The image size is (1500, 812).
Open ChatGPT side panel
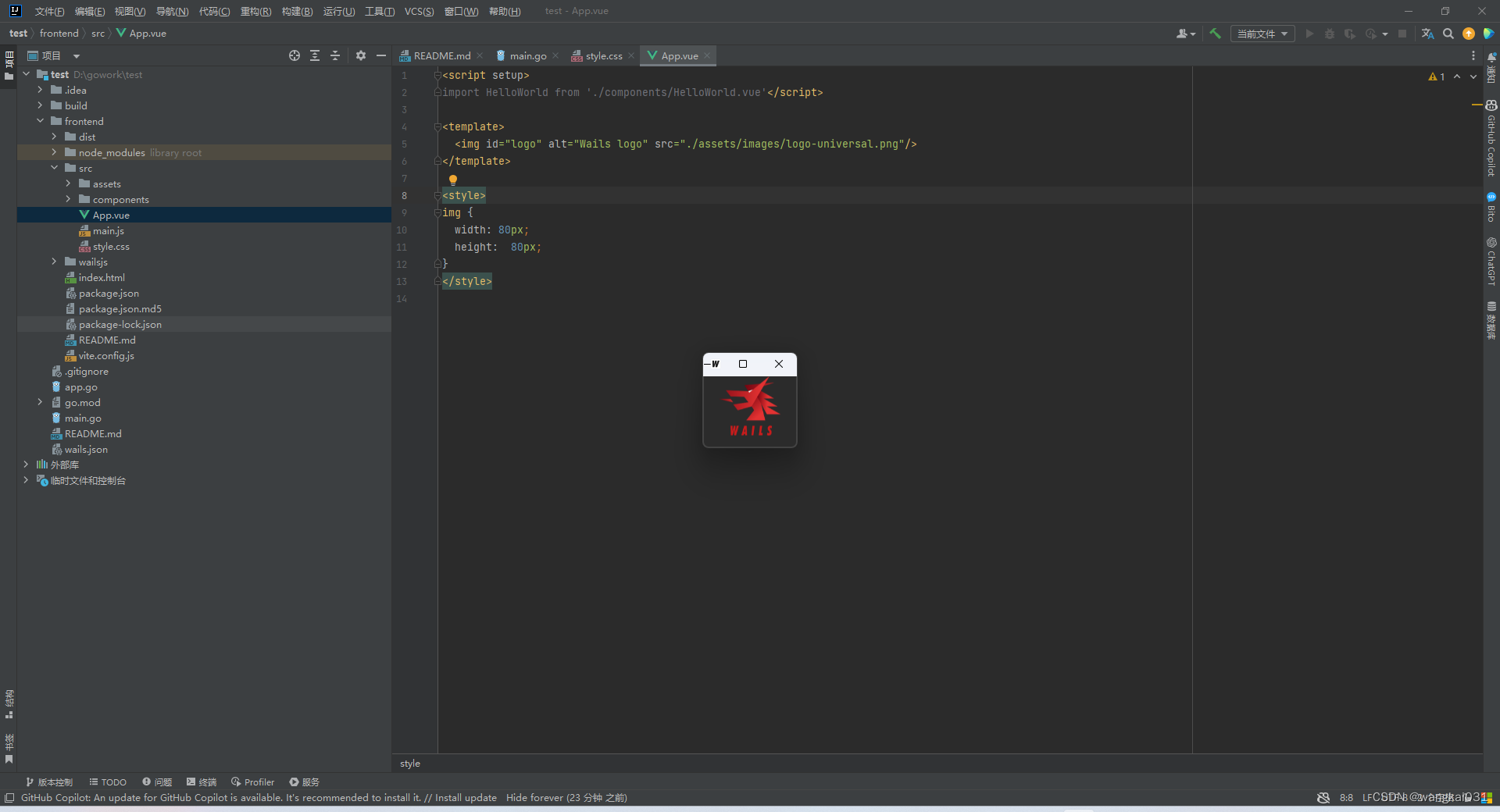click(1491, 262)
